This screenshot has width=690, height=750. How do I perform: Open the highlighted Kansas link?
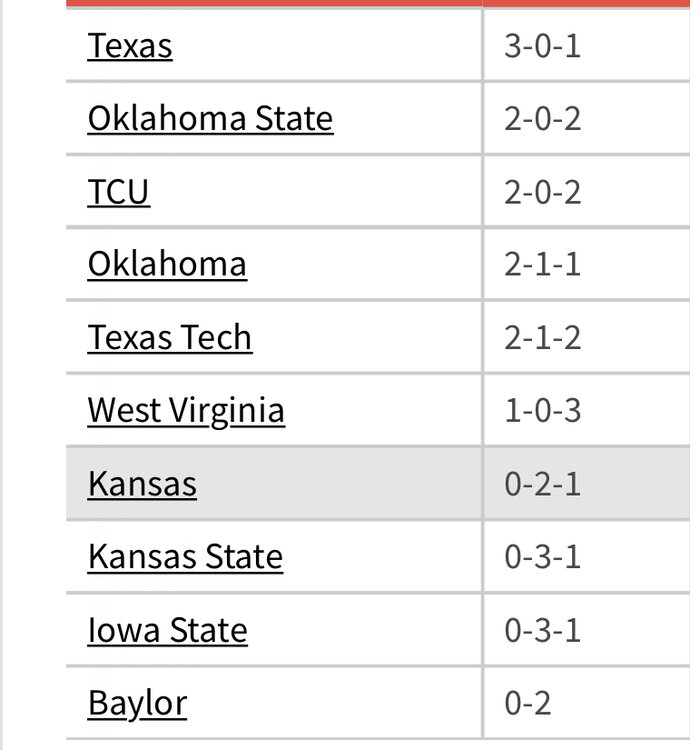coord(142,484)
